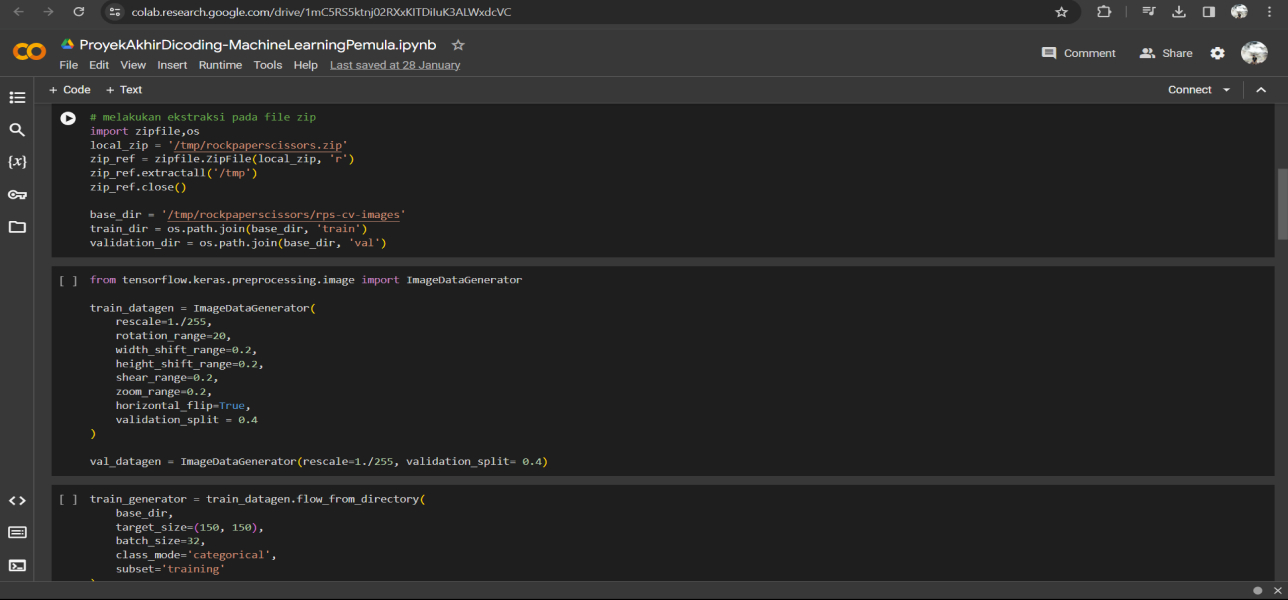The image size is (1288, 600).
Task: Open the Files folder icon in sidebar
Action: coord(17,227)
